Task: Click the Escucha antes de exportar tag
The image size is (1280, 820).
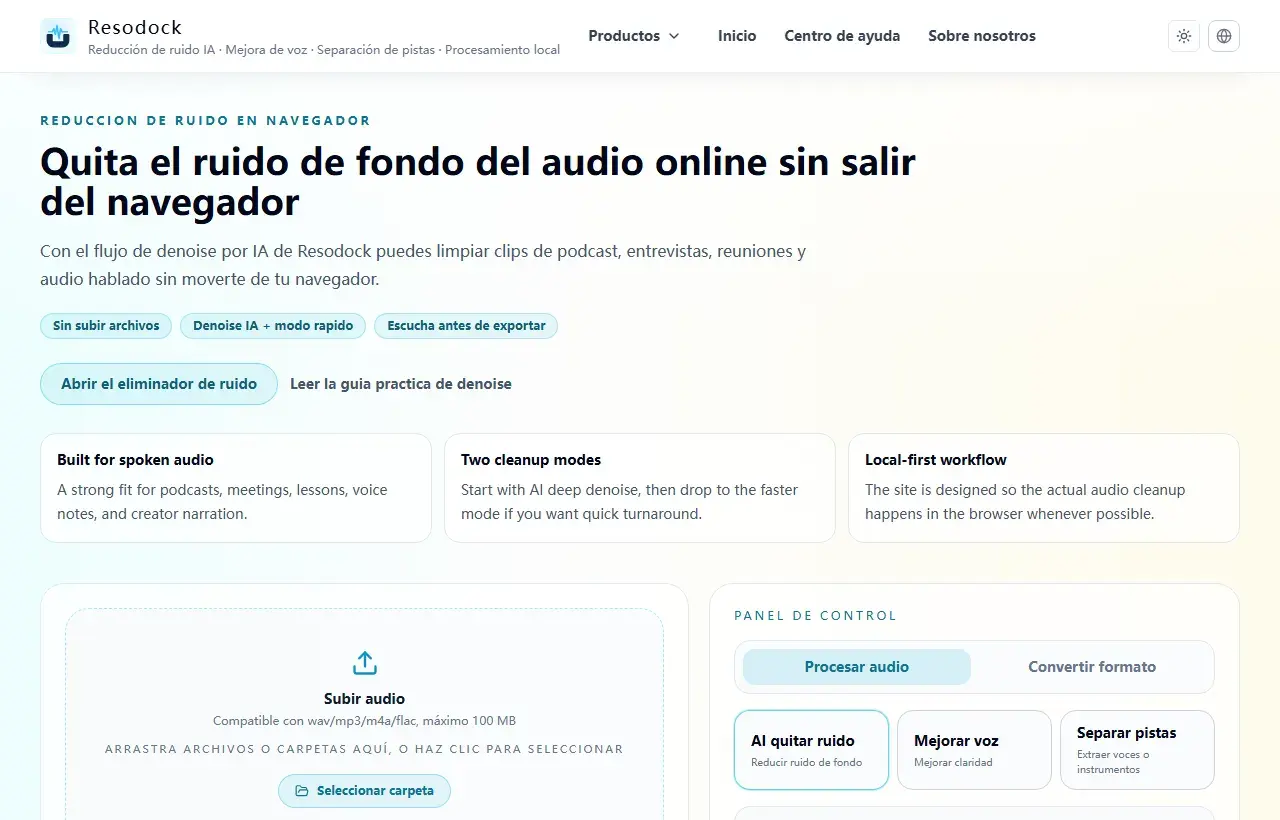Action: [466, 326]
